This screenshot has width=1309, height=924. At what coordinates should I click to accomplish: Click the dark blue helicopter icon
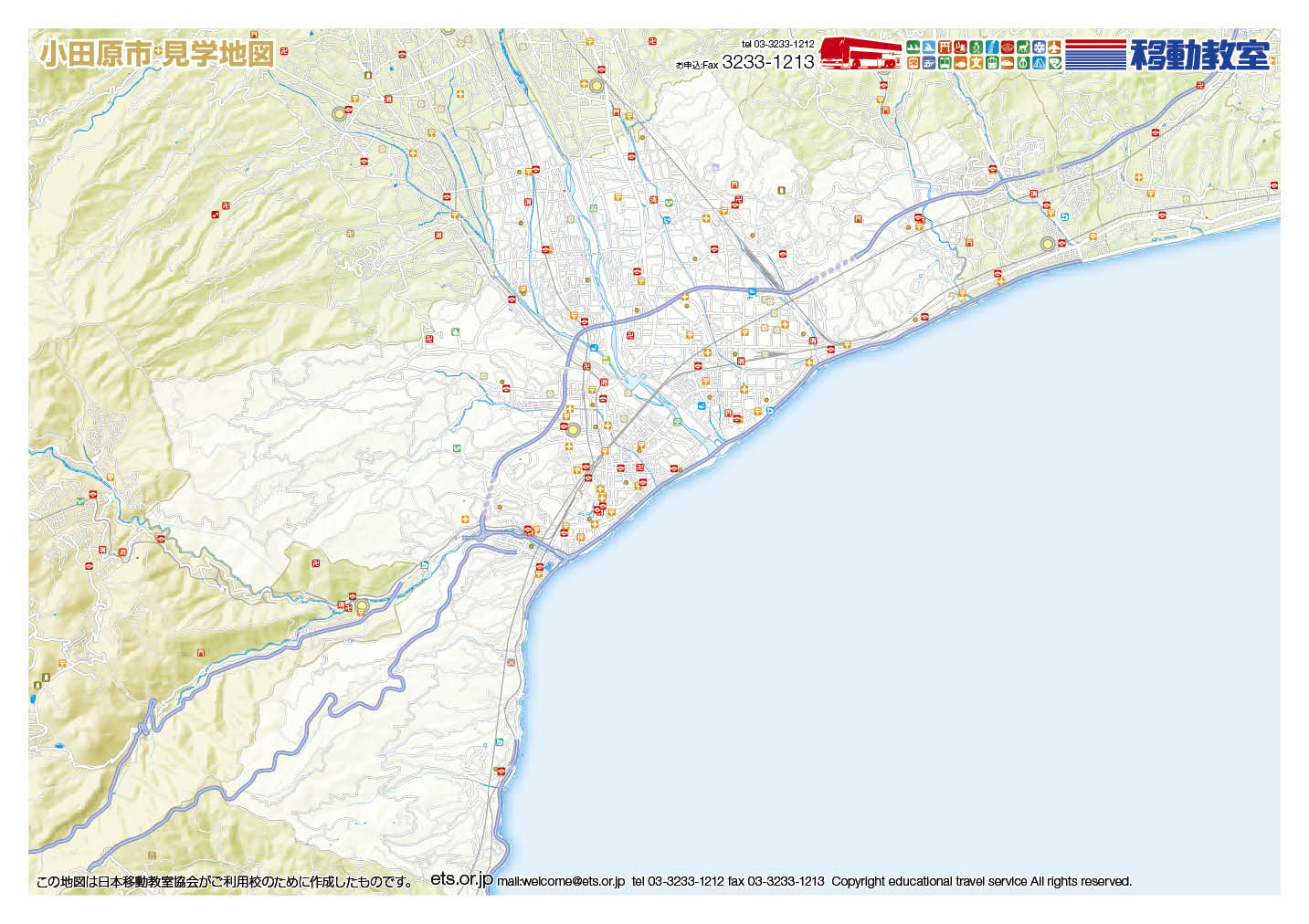click(929, 63)
